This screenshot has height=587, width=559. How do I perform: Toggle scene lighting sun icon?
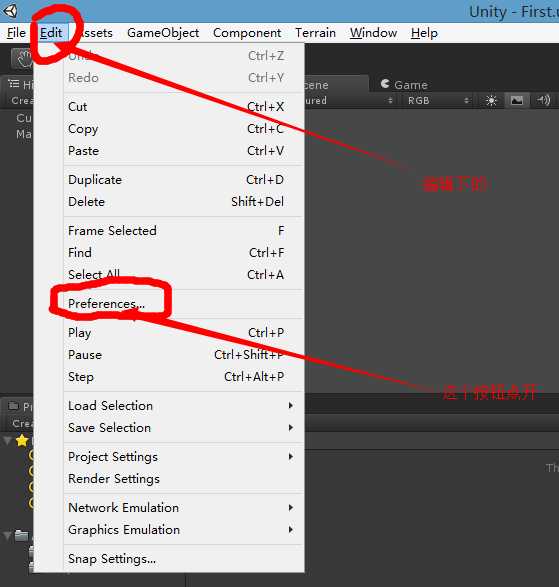pos(491,100)
